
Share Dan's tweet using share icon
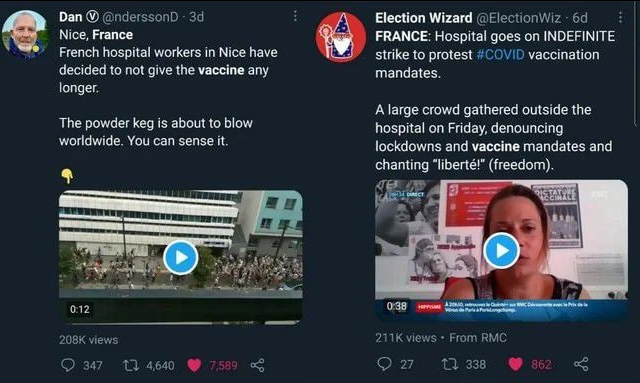click(x=257, y=365)
